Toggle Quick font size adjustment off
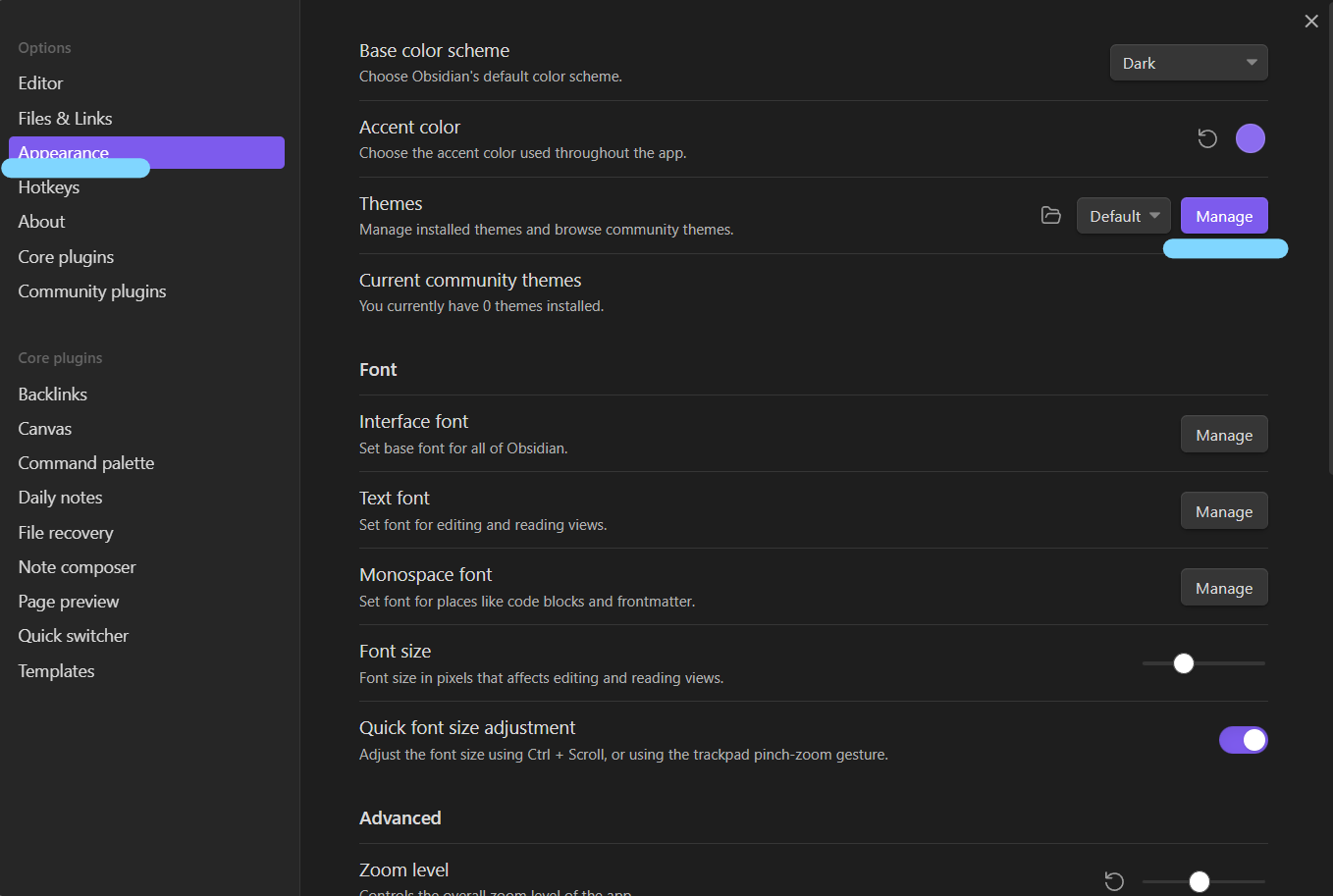This screenshot has height=896, width=1333. tap(1243, 740)
